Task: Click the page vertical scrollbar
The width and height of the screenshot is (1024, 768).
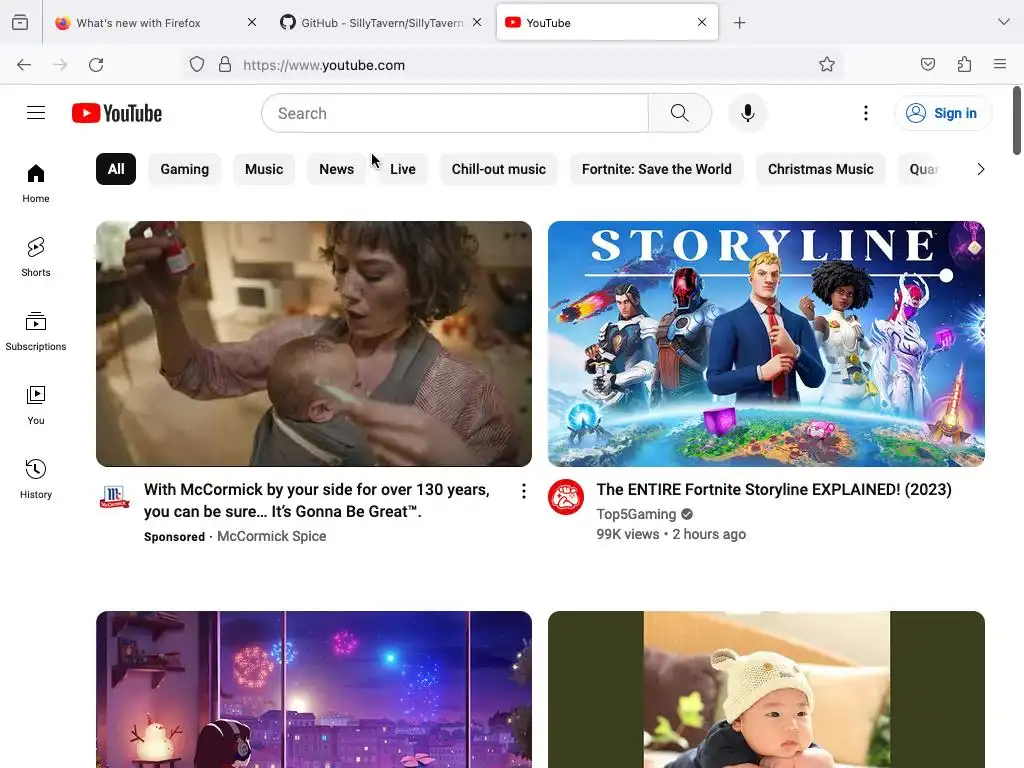Action: (1017, 121)
